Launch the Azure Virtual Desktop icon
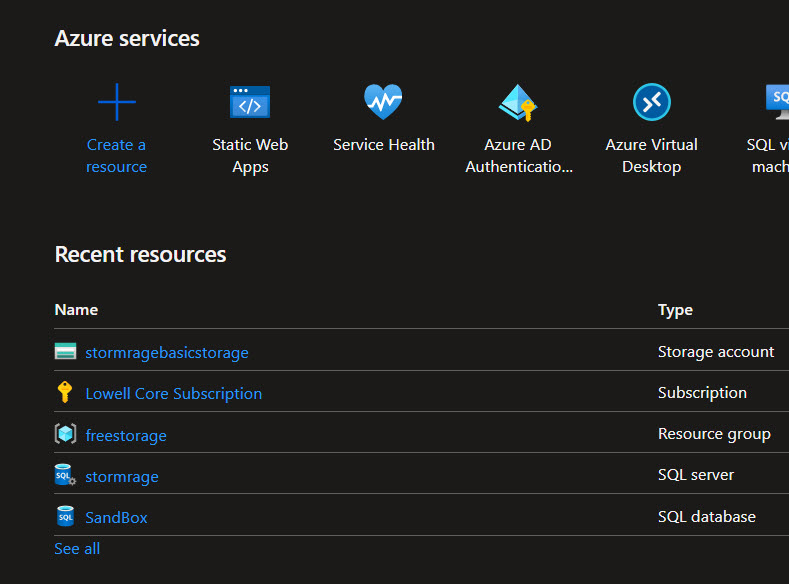This screenshot has width=789, height=584. (x=652, y=102)
